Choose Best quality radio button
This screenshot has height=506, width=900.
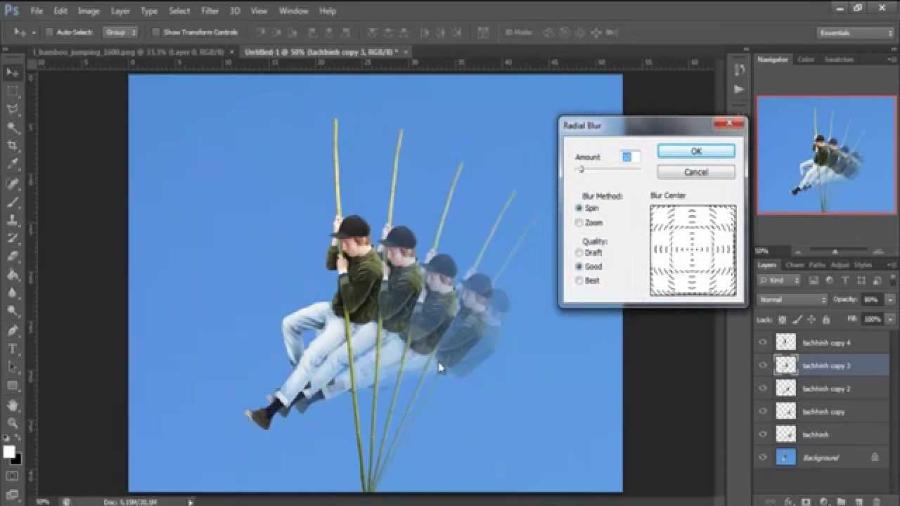580,281
